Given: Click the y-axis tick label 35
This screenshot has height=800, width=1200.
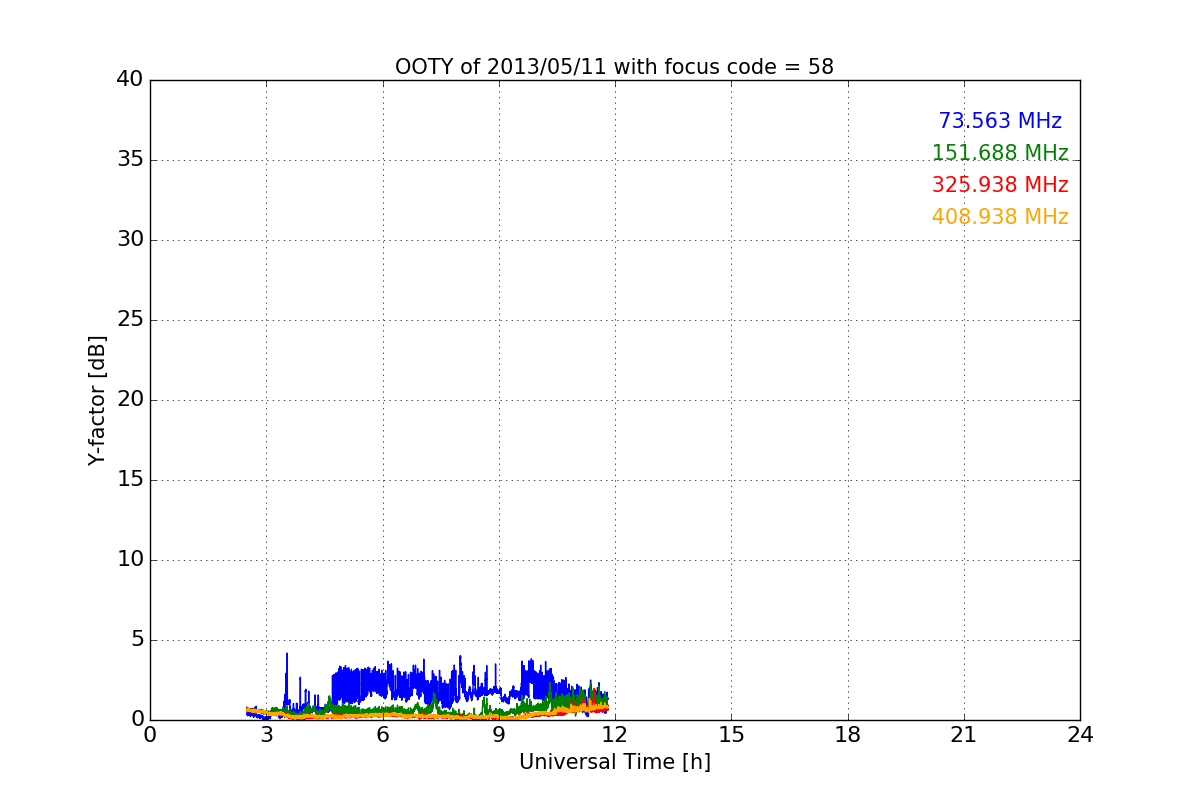Looking at the screenshot, I should pyautogui.click(x=130, y=160).
